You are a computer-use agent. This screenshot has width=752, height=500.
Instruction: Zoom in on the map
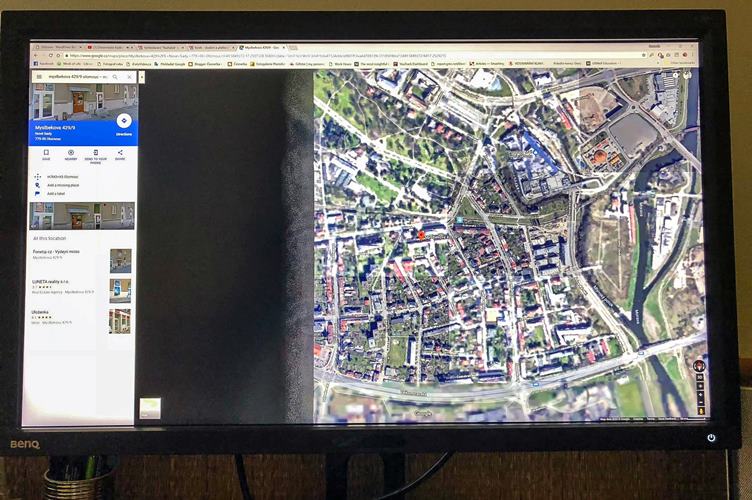(701, 395)
